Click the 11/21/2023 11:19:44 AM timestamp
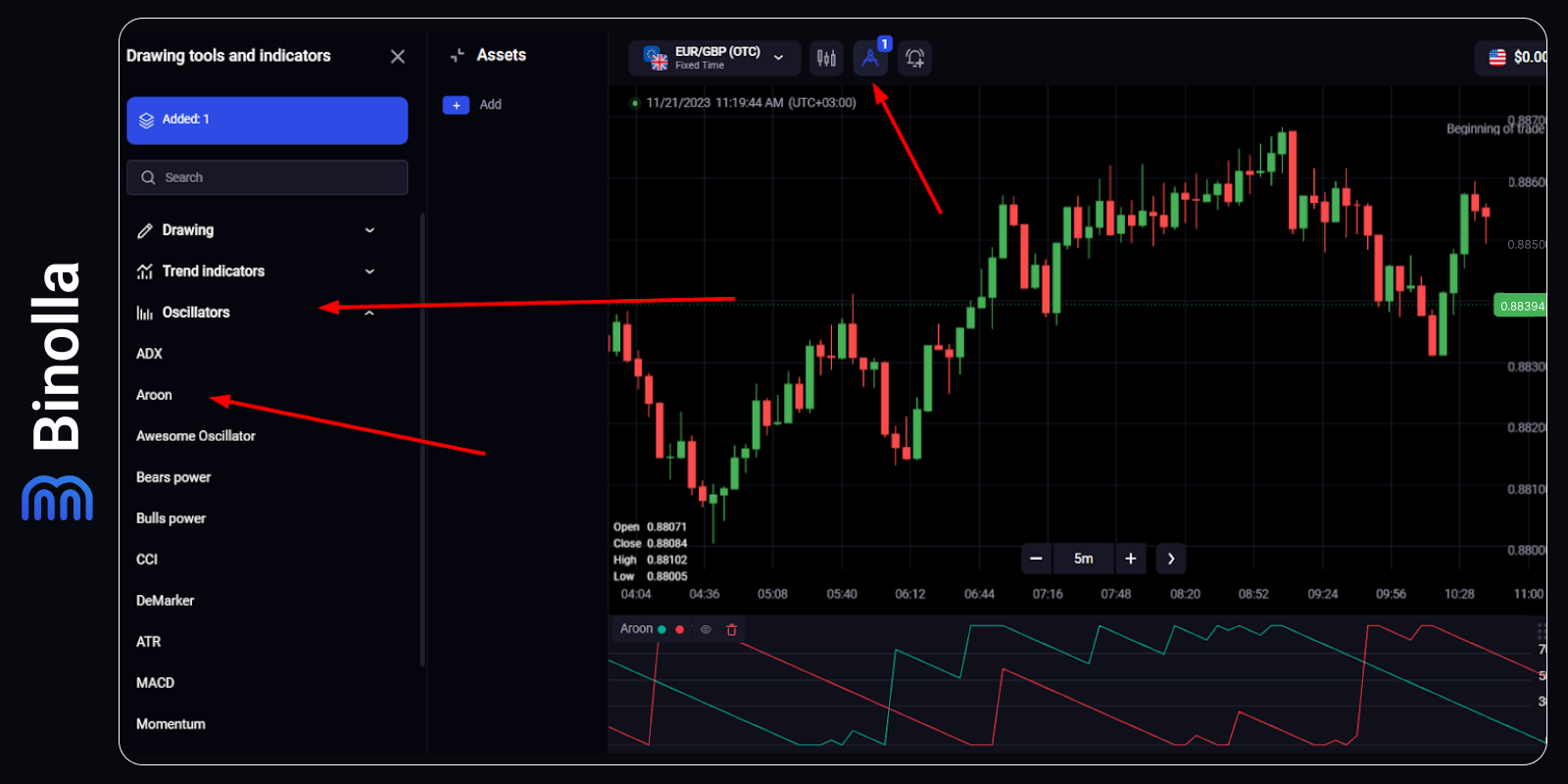The width and height of the screenshot is (1568, 784). coord(751,103)
